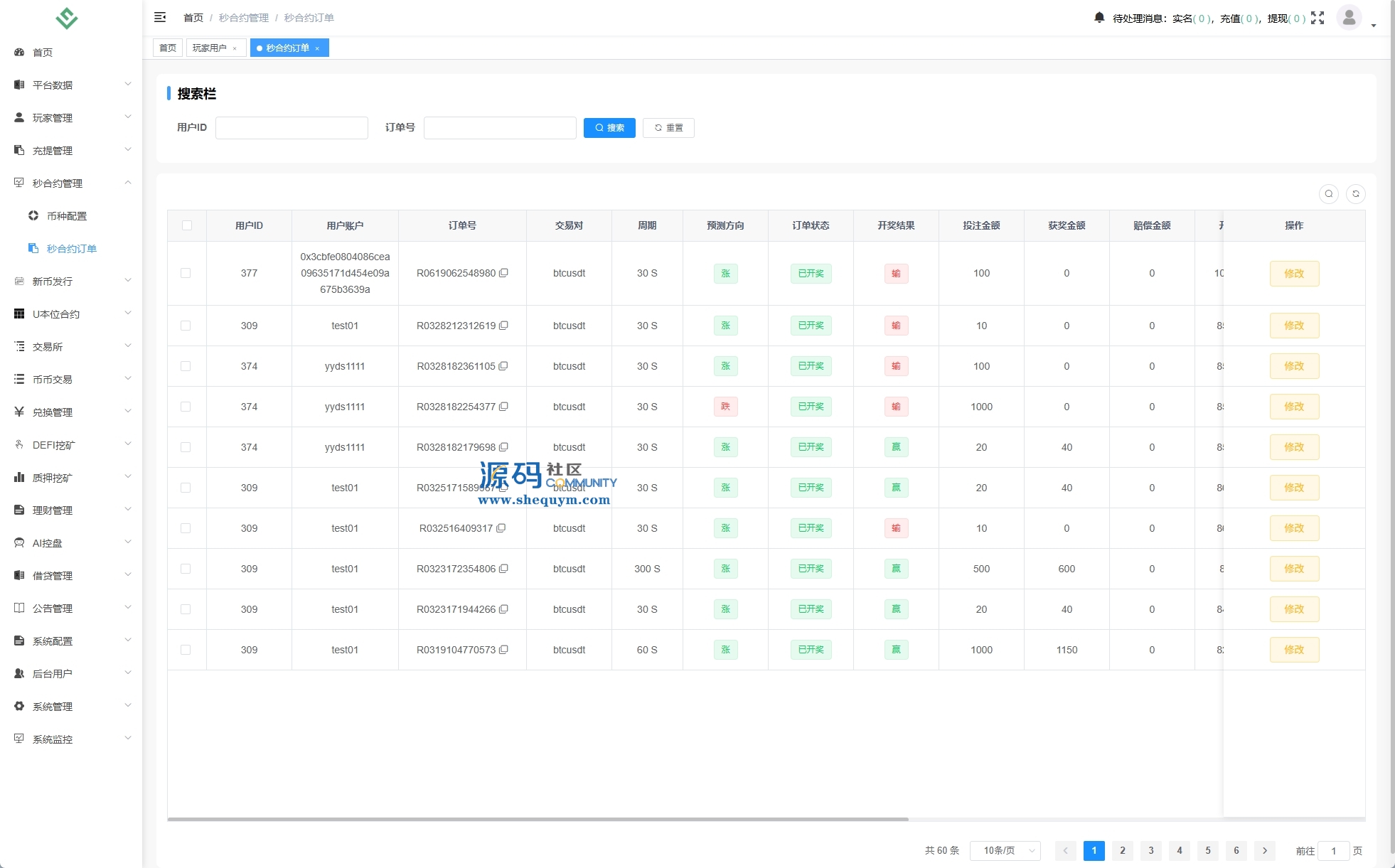Screen dimensions: 1395x868
Task: Open the 10条/页 page size dropdown
Action: coord(1005,851)
